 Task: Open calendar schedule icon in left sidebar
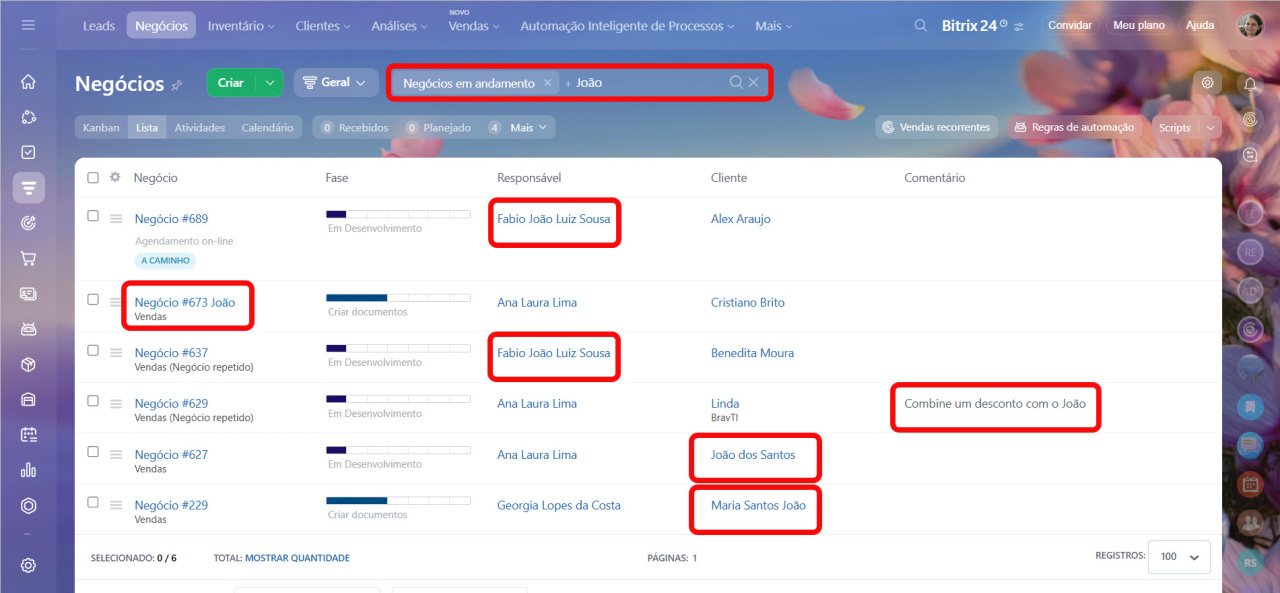coord(28,434)
